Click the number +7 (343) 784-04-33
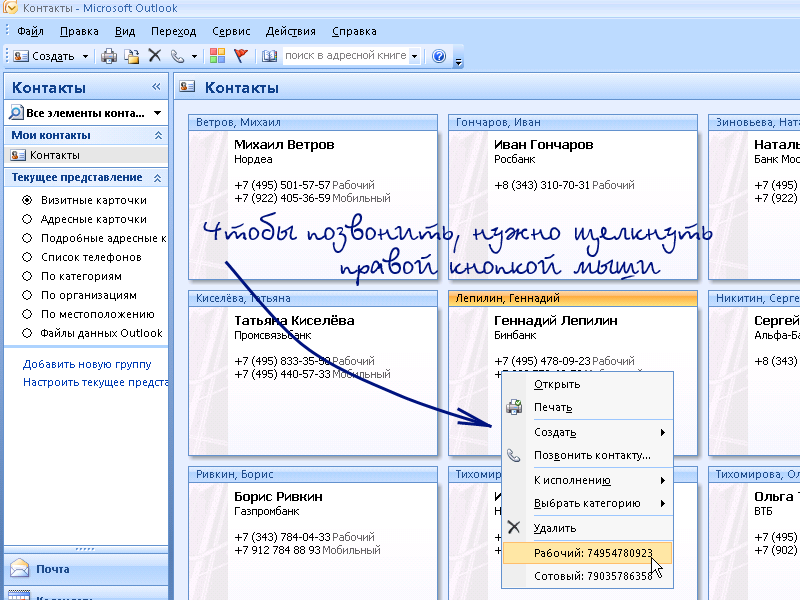Viewport: 800px width, 600px height. 283,537
